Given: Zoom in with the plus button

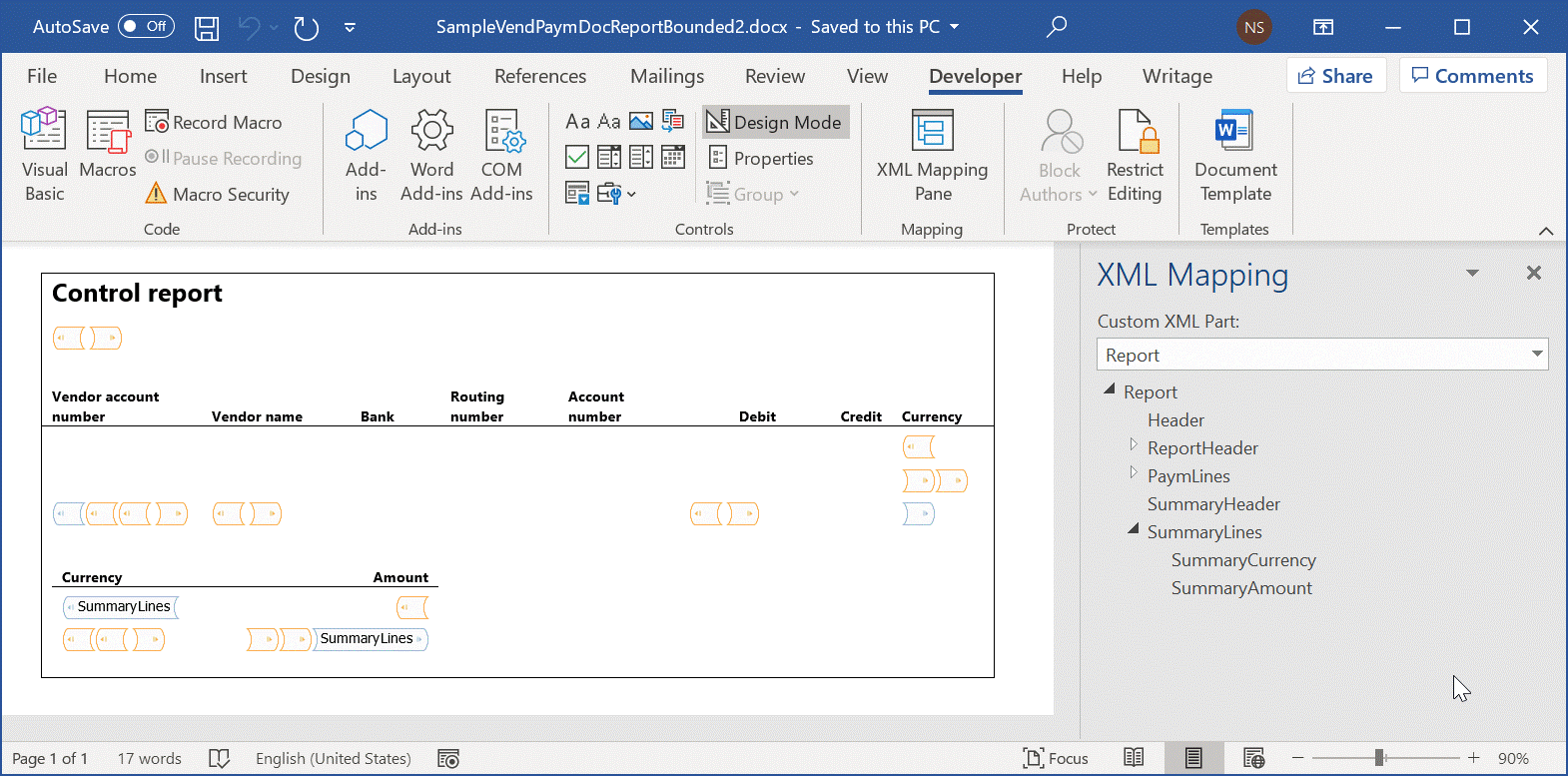Looking at the screenshot, I should [x=1473, y=758].
